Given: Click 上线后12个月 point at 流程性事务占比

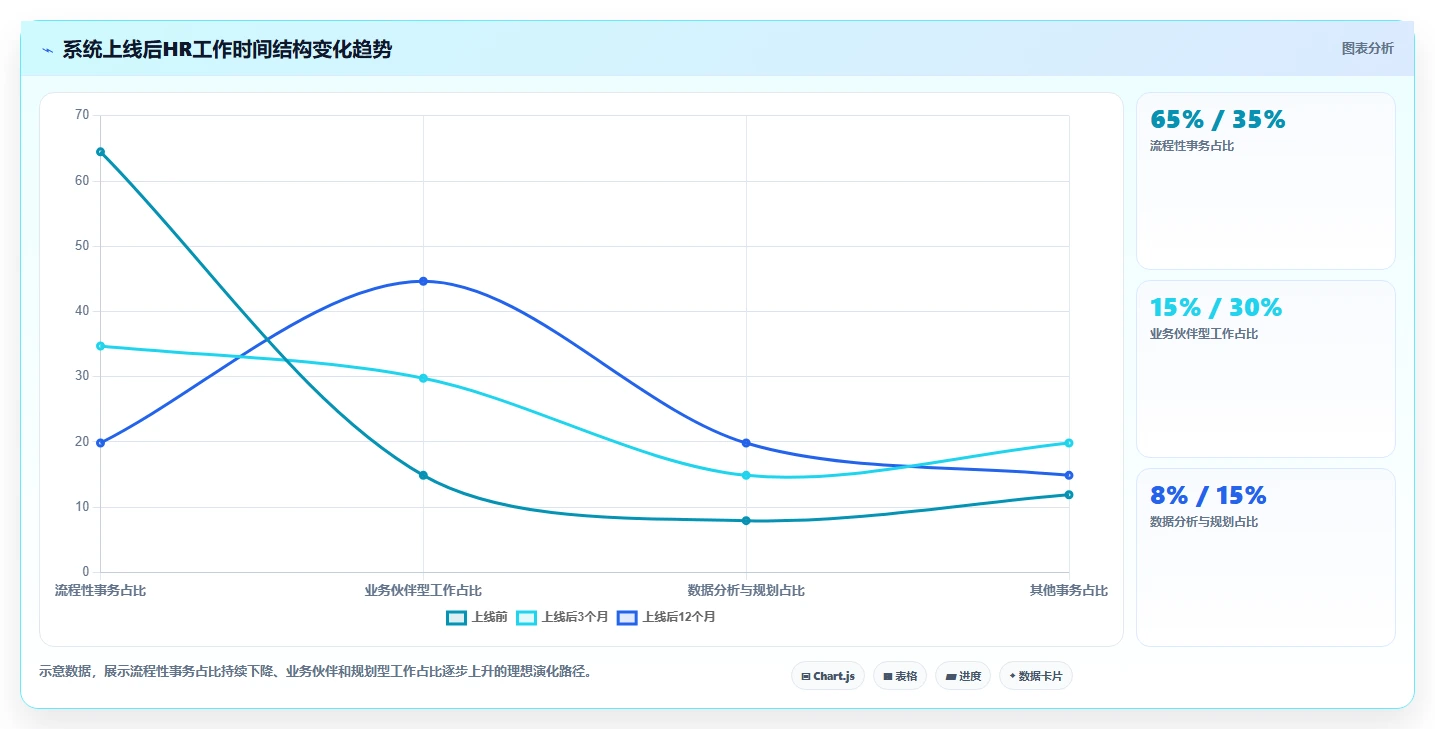Looking at the screenshot, I should point(100,443).
